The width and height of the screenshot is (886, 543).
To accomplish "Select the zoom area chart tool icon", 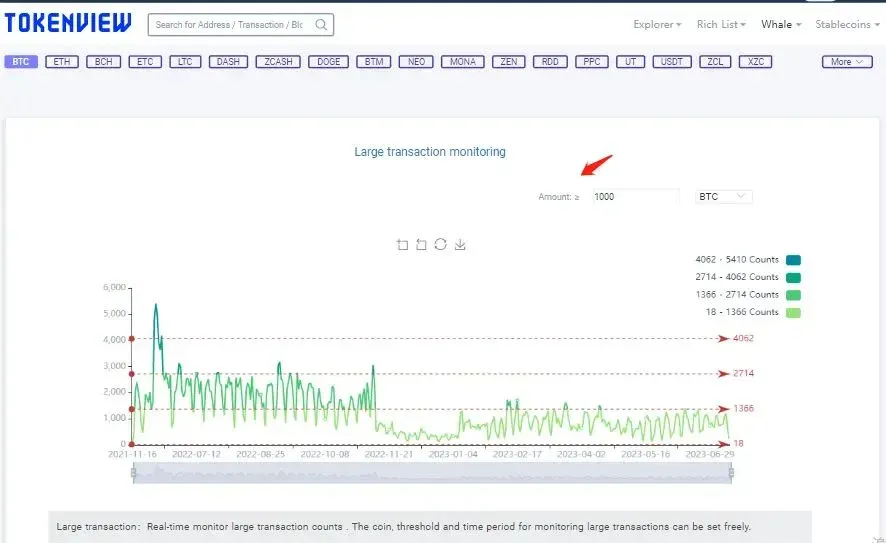I will pos(402,245).
